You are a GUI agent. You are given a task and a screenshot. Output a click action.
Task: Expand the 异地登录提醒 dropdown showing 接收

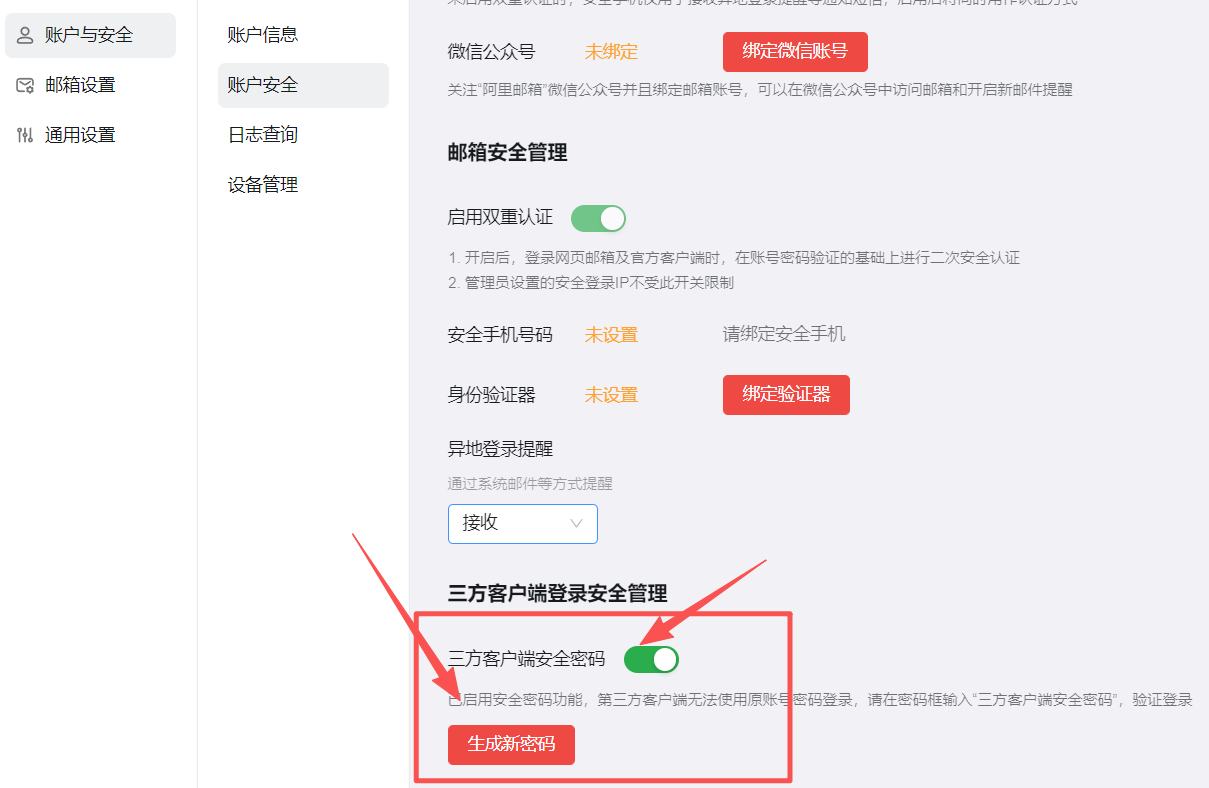point(522,523)
